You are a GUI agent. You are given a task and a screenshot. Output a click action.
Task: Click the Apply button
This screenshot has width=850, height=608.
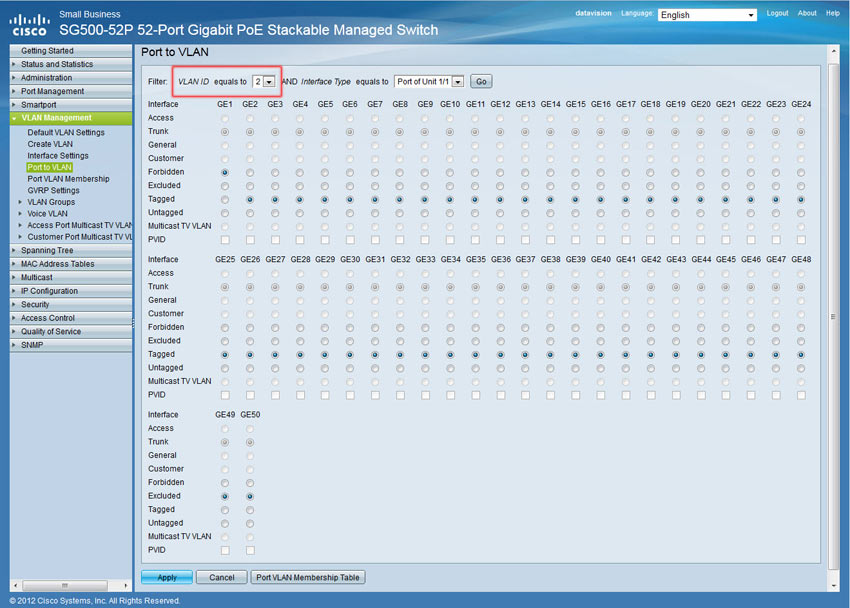click(x=167, y=578)
